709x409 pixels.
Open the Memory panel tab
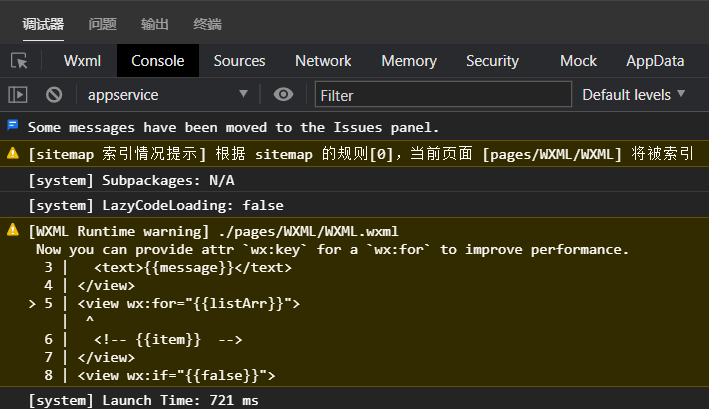(x=409, y=61)
